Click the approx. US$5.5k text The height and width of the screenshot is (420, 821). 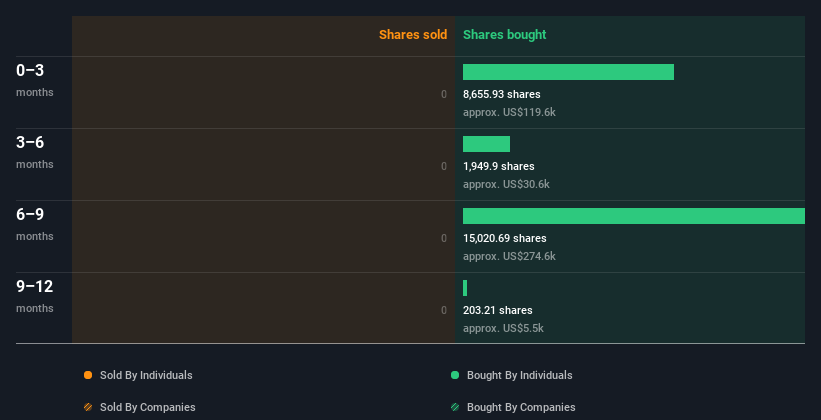tap(503, 328)
